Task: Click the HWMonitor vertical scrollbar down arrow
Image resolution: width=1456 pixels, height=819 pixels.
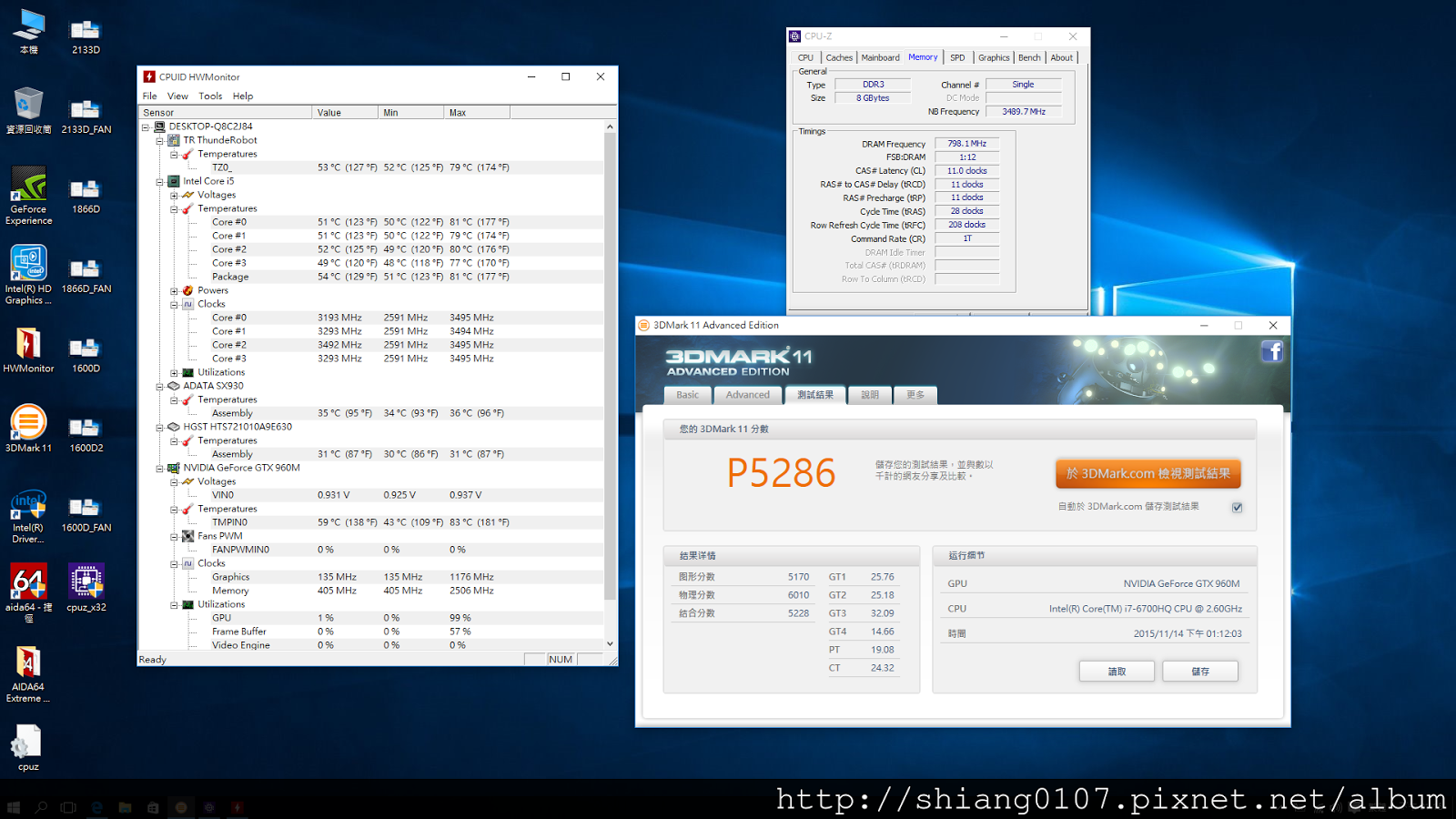Action: pyautogui.click(x=610, y=644)
